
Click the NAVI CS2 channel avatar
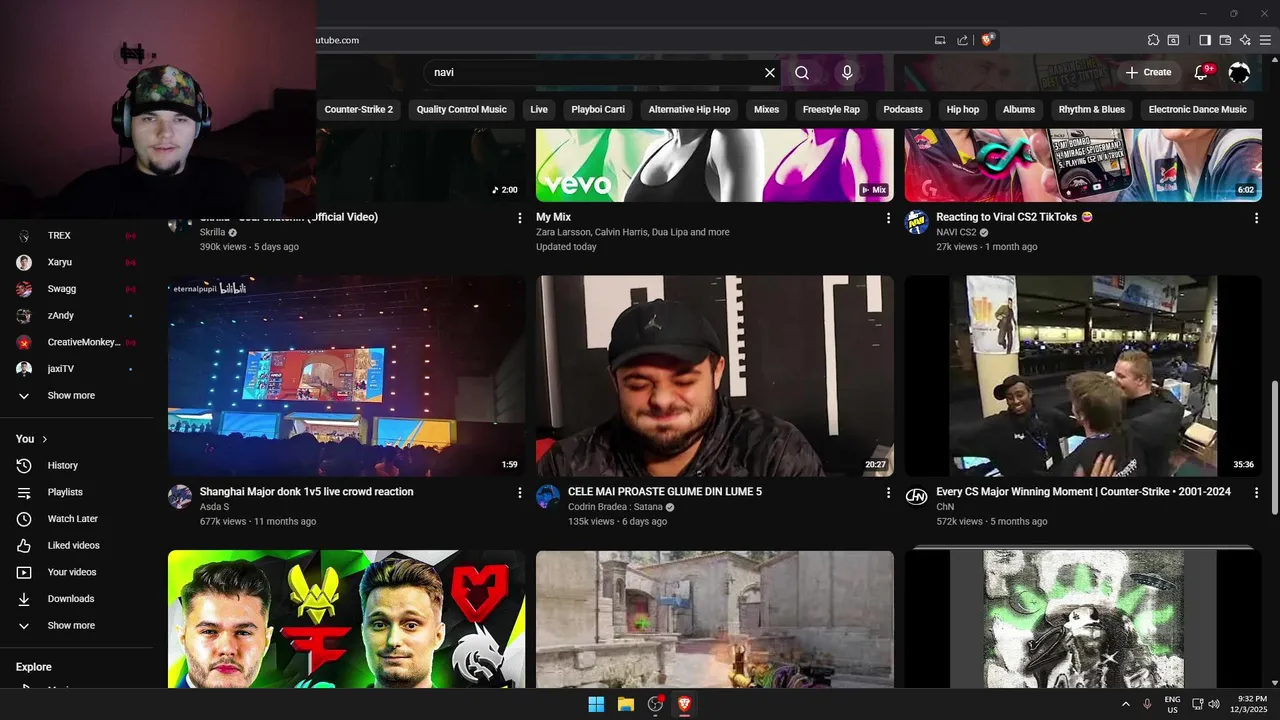tap(917, 222)
